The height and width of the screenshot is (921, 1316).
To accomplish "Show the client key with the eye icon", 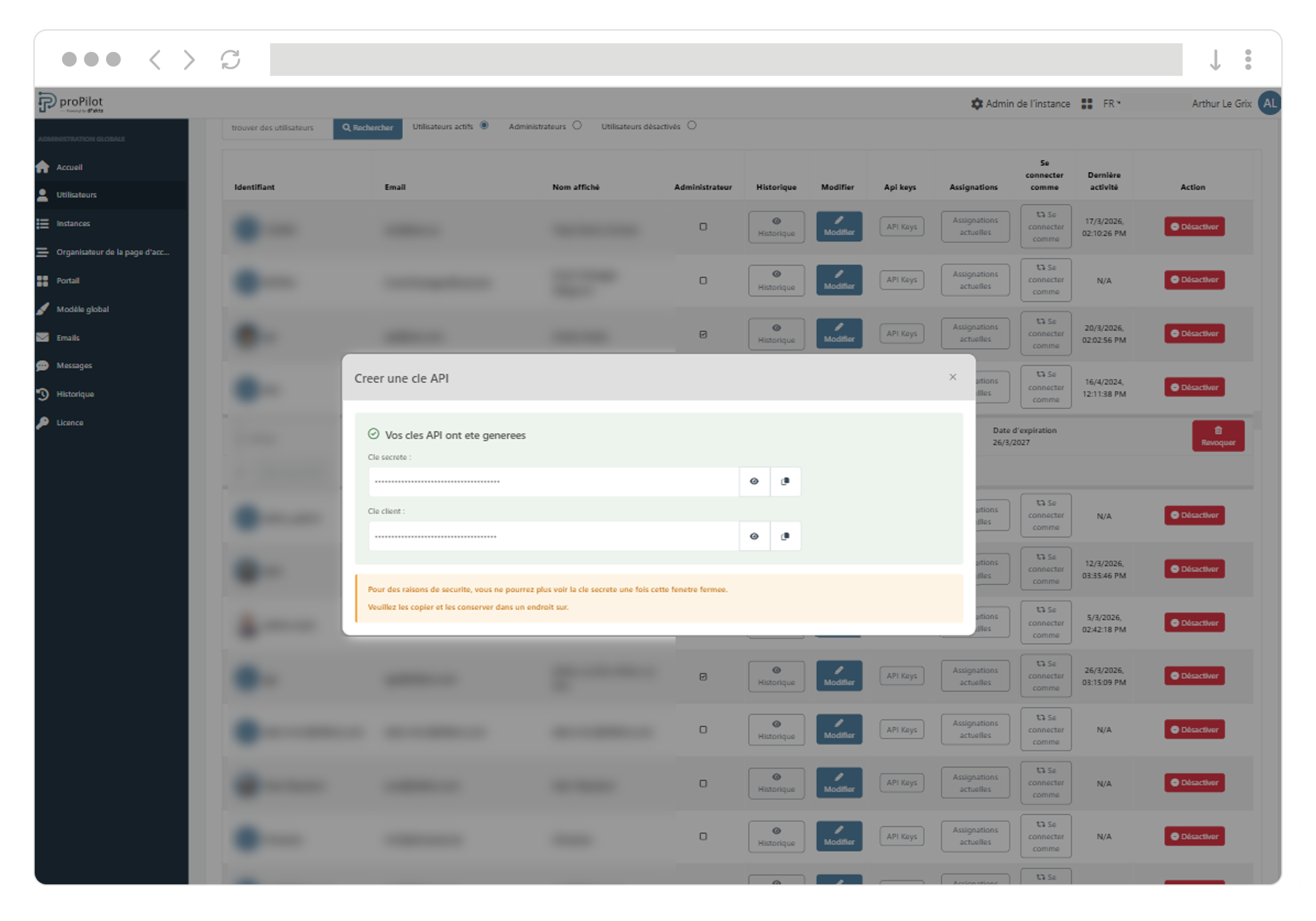I will (754, 536).
